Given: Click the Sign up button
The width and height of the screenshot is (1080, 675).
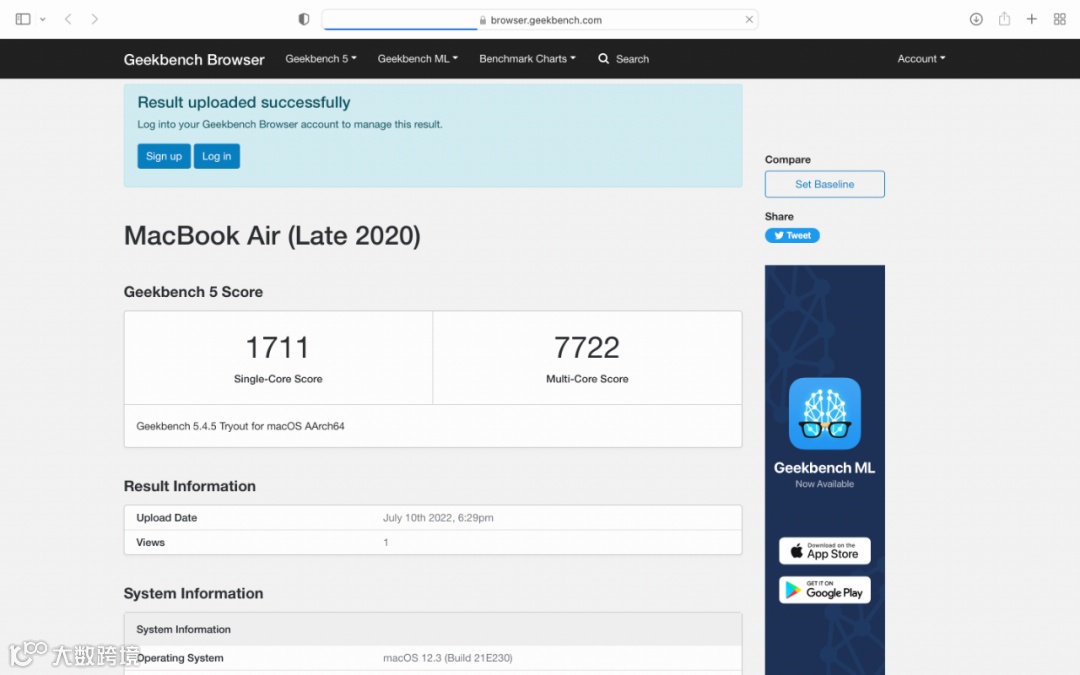Looking at the screenshot, I should 164,156.
